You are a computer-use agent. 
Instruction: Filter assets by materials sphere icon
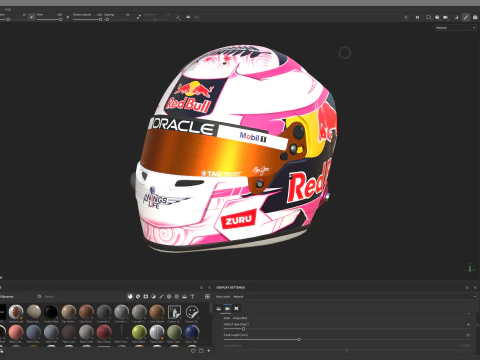[130, 296]
